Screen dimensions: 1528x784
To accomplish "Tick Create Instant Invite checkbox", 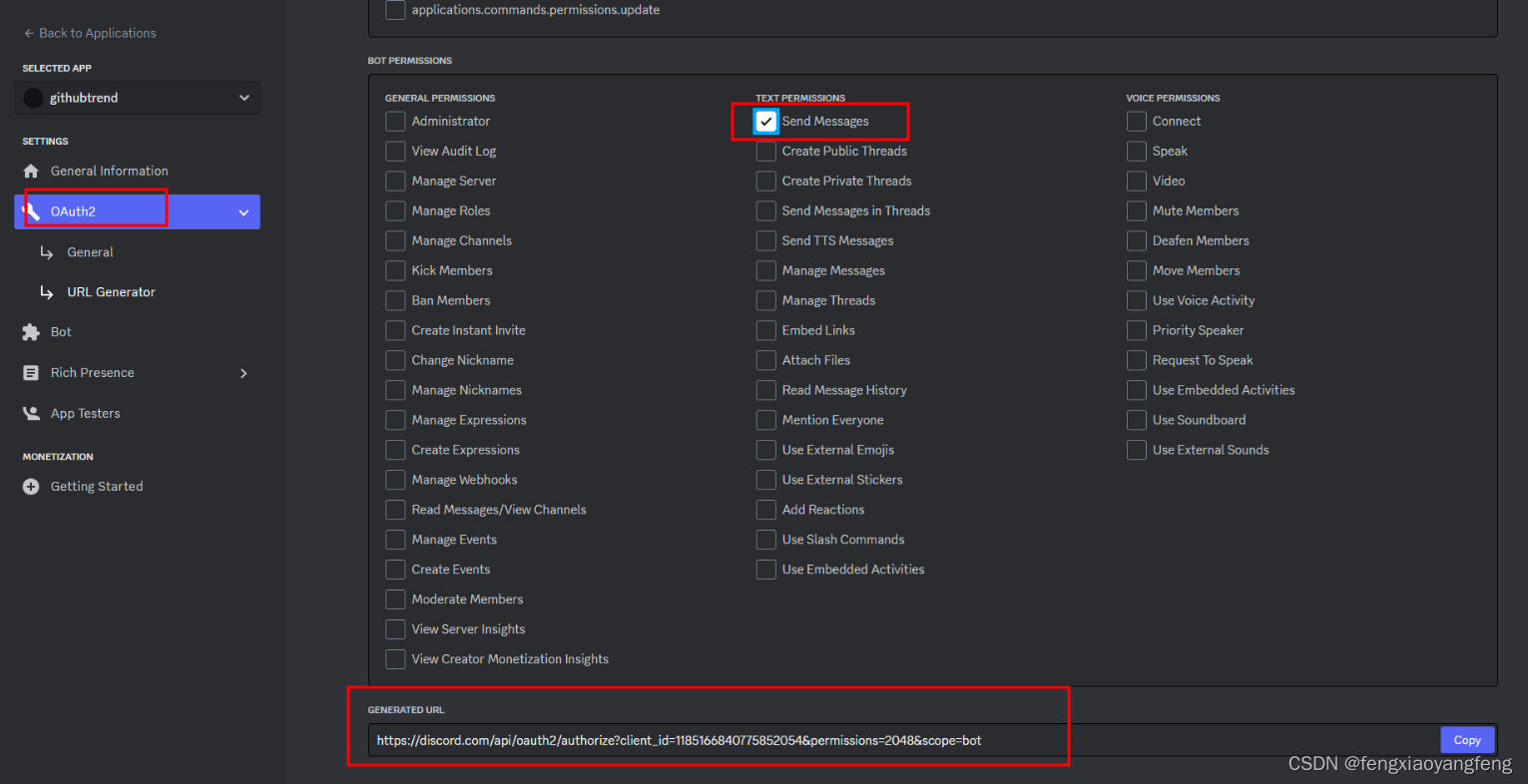I will coord(395,330).
